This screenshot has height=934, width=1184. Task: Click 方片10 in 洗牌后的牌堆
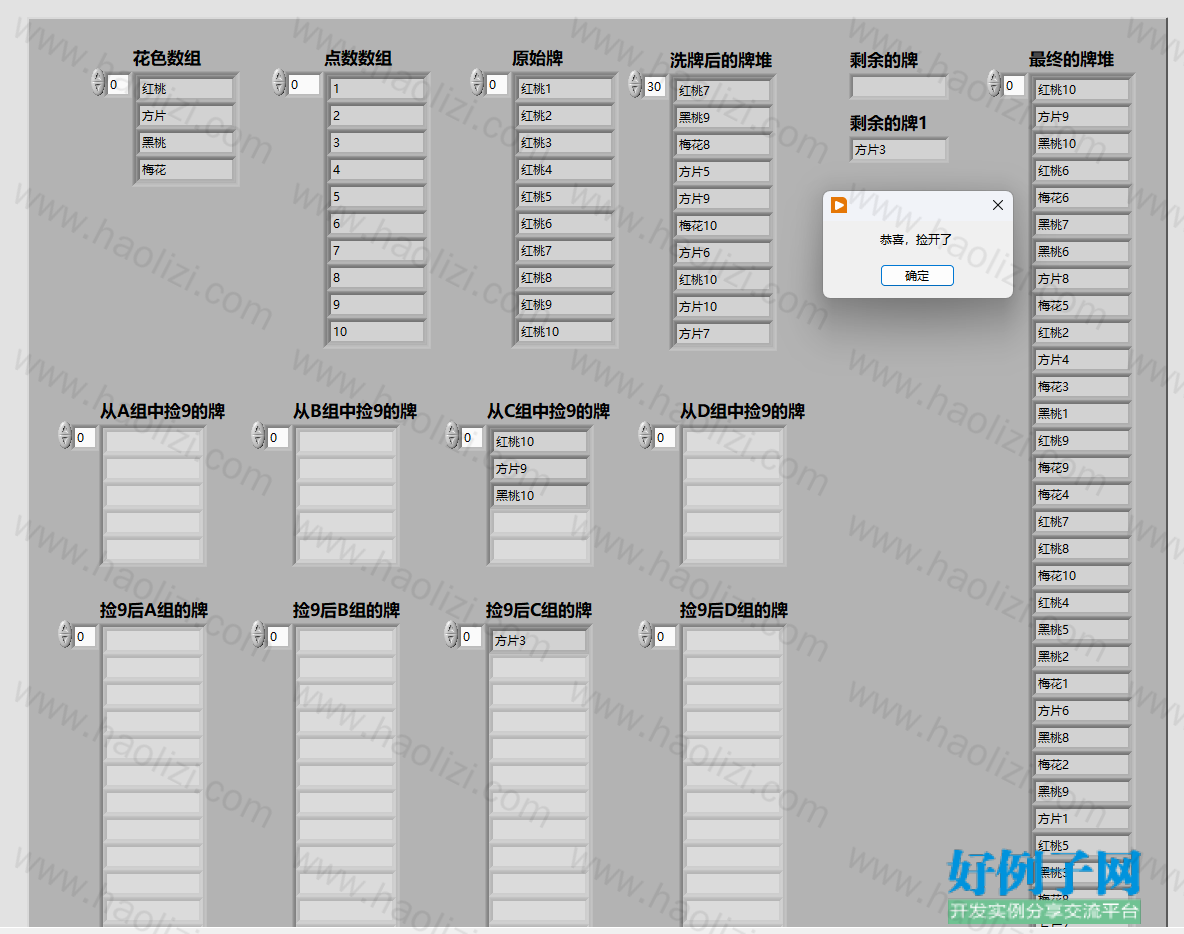pos(723,307)
